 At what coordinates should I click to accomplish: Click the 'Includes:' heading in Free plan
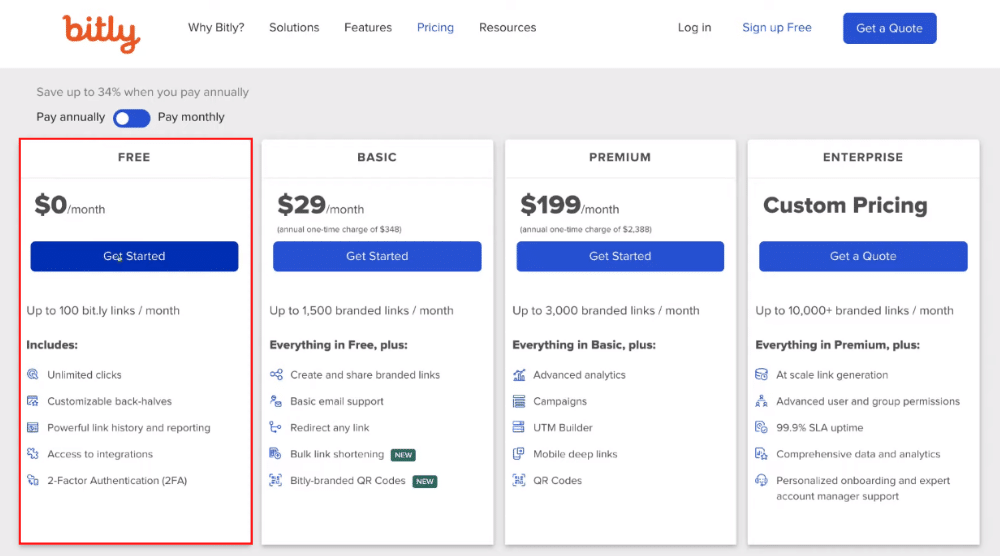click(x=52, y=345)
